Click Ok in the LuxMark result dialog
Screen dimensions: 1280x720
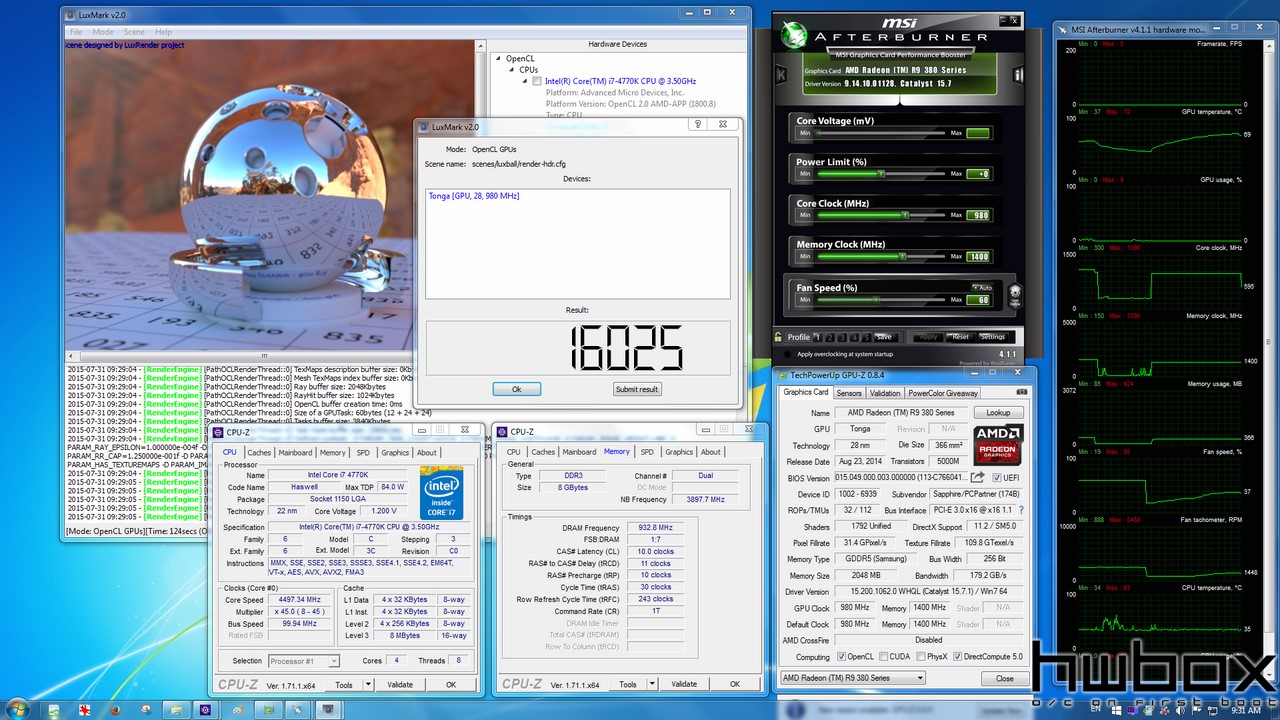click(x=517, y=389)
